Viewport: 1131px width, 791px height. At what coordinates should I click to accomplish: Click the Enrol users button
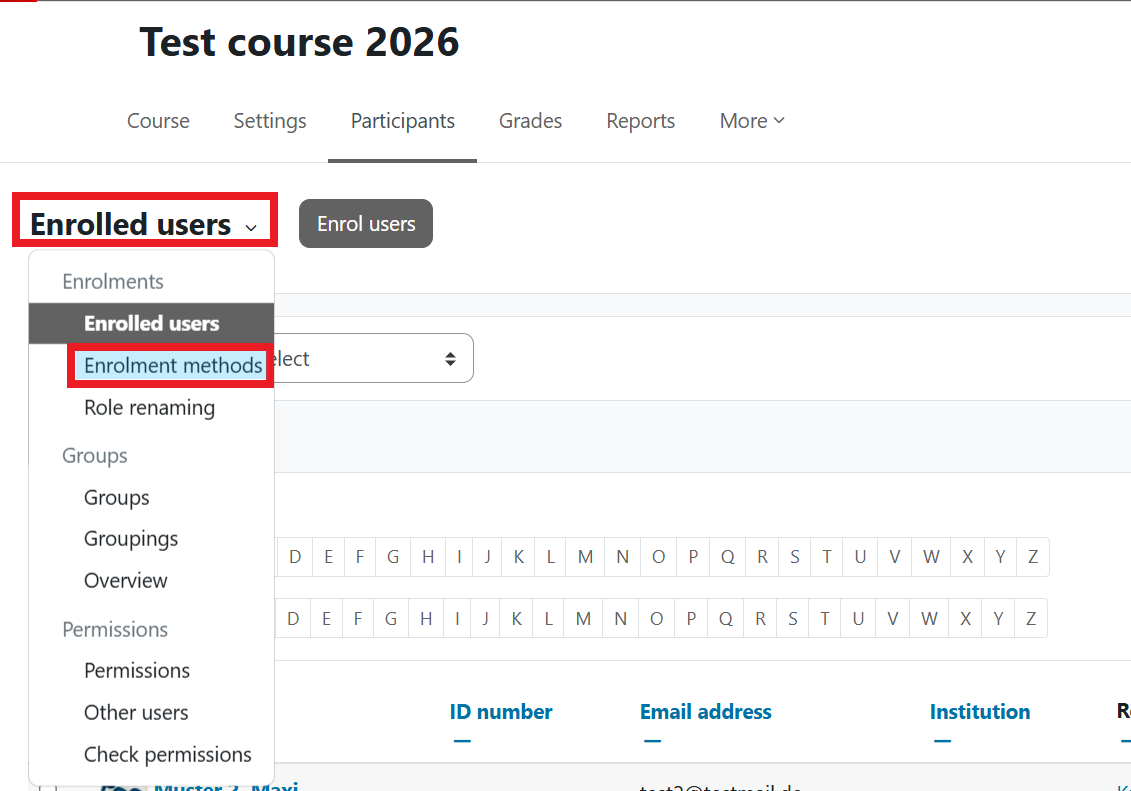pyautogui.click(x=365, y=223)
